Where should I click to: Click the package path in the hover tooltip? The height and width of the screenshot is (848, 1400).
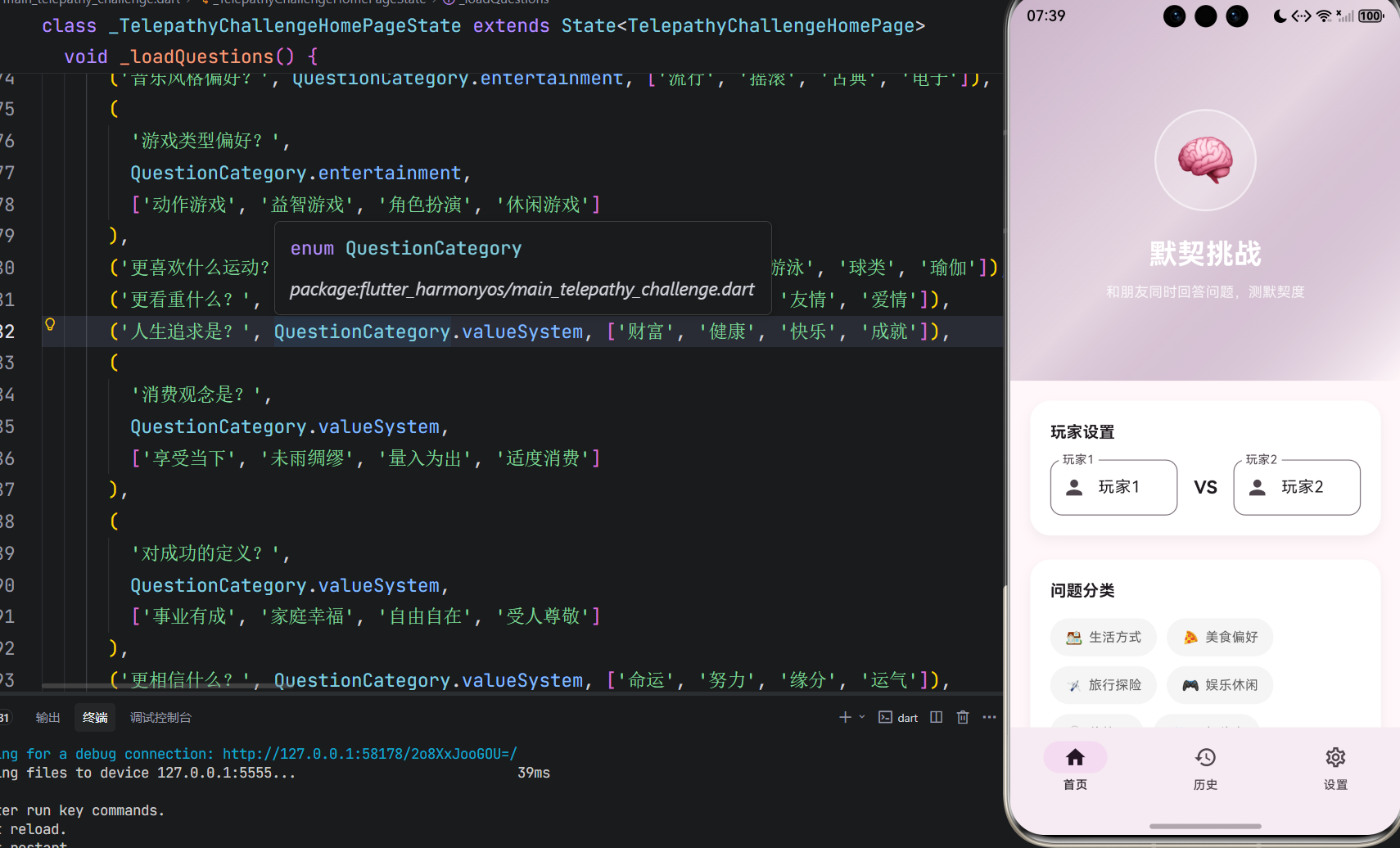click(x=522, y=290)
